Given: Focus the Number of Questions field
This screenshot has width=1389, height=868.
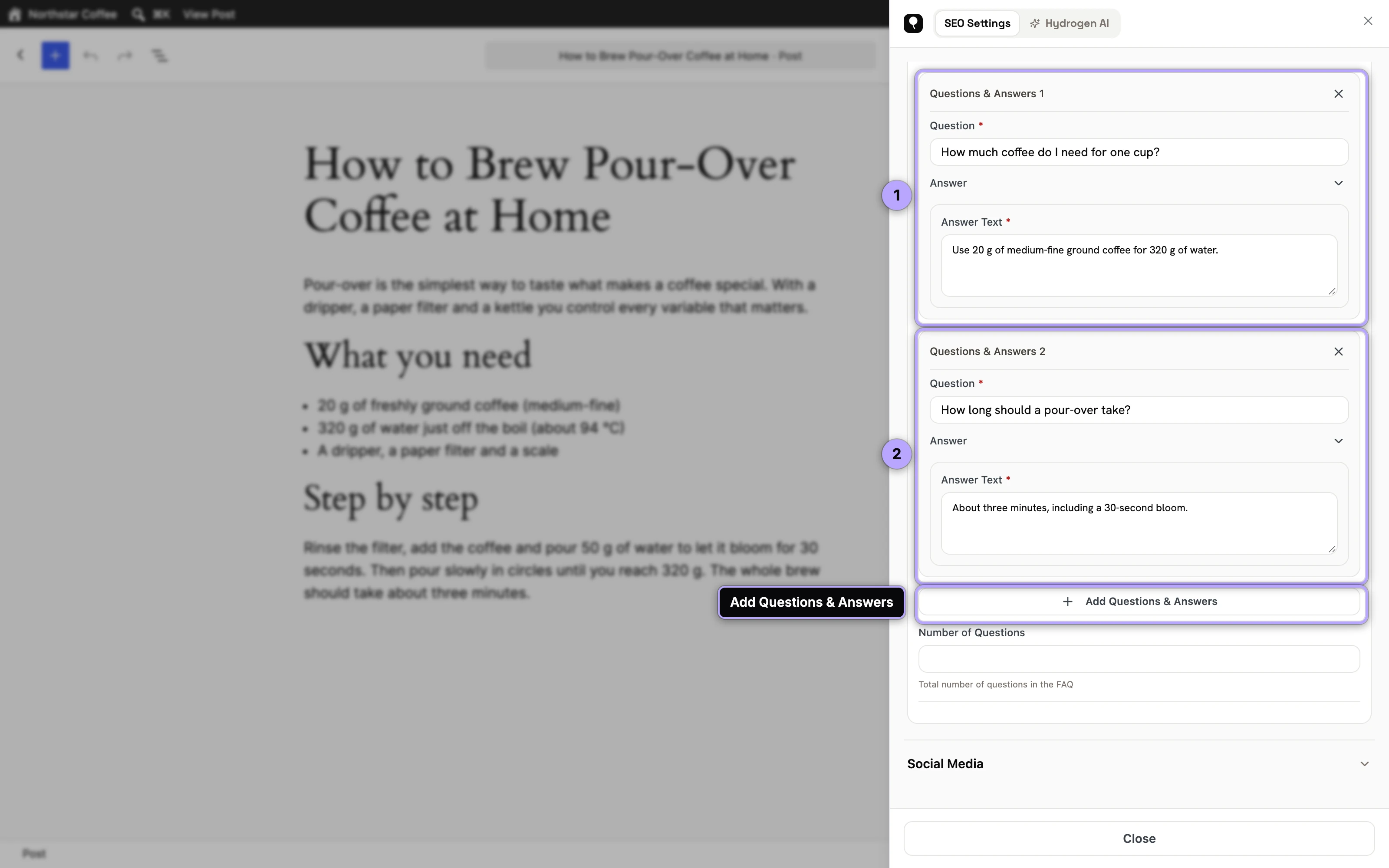Looking at the screenshot, I should [1139, 658].
